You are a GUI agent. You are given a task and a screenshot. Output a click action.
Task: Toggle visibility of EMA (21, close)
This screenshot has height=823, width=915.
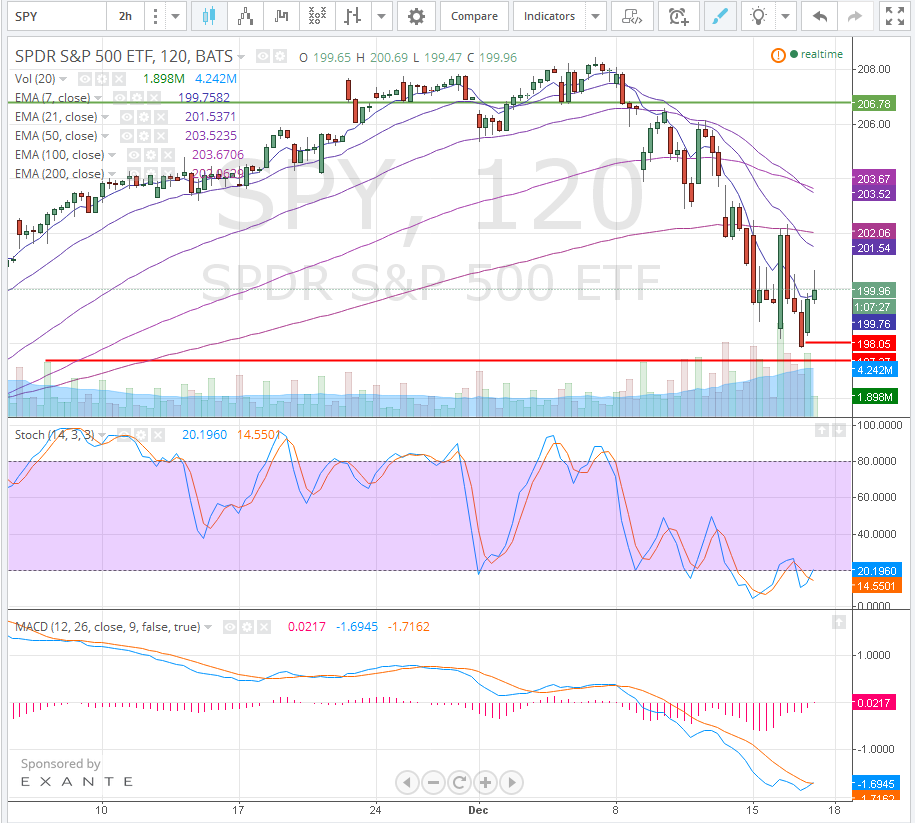(127, 117)
